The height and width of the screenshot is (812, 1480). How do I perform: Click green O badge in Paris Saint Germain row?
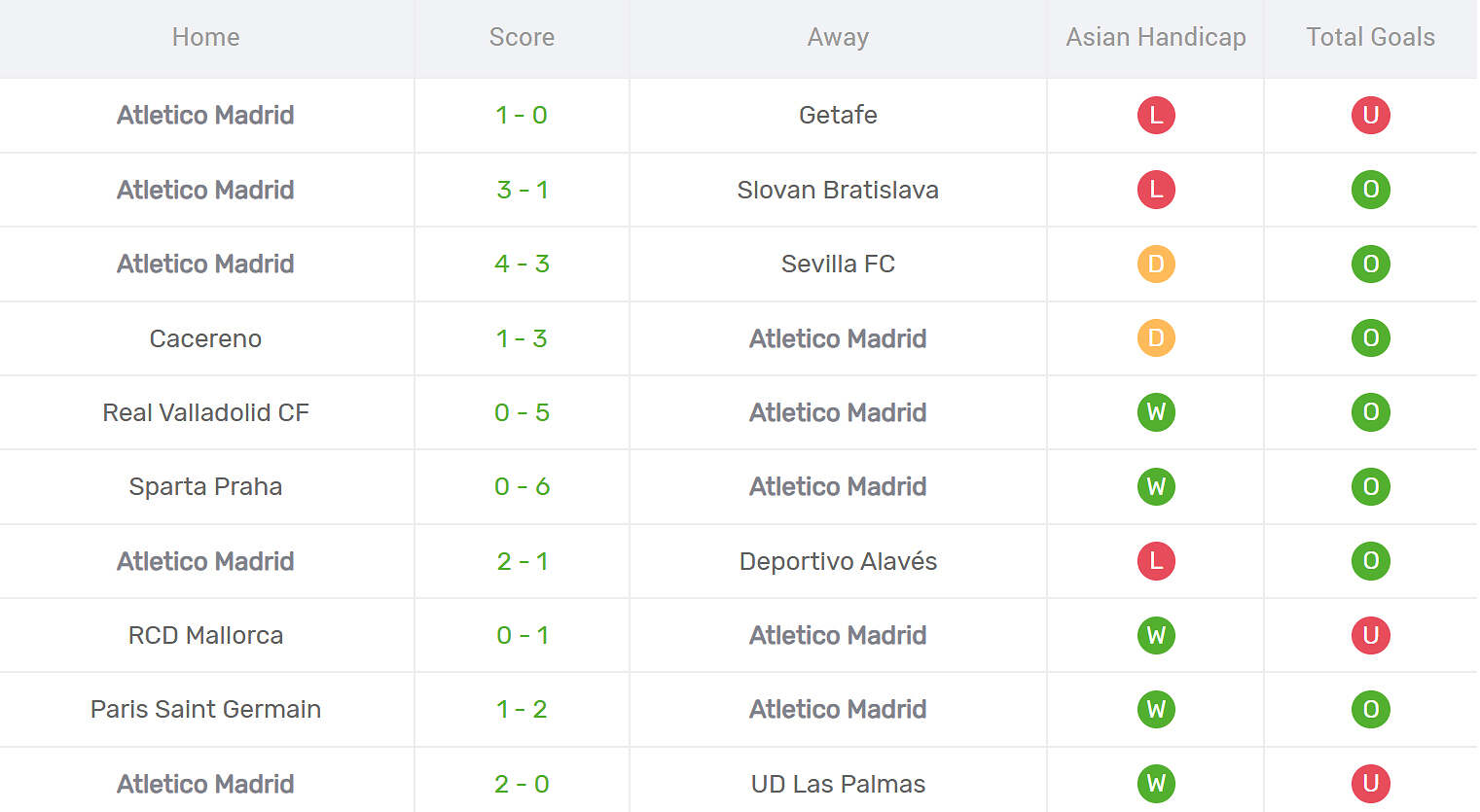[1370, 709]
